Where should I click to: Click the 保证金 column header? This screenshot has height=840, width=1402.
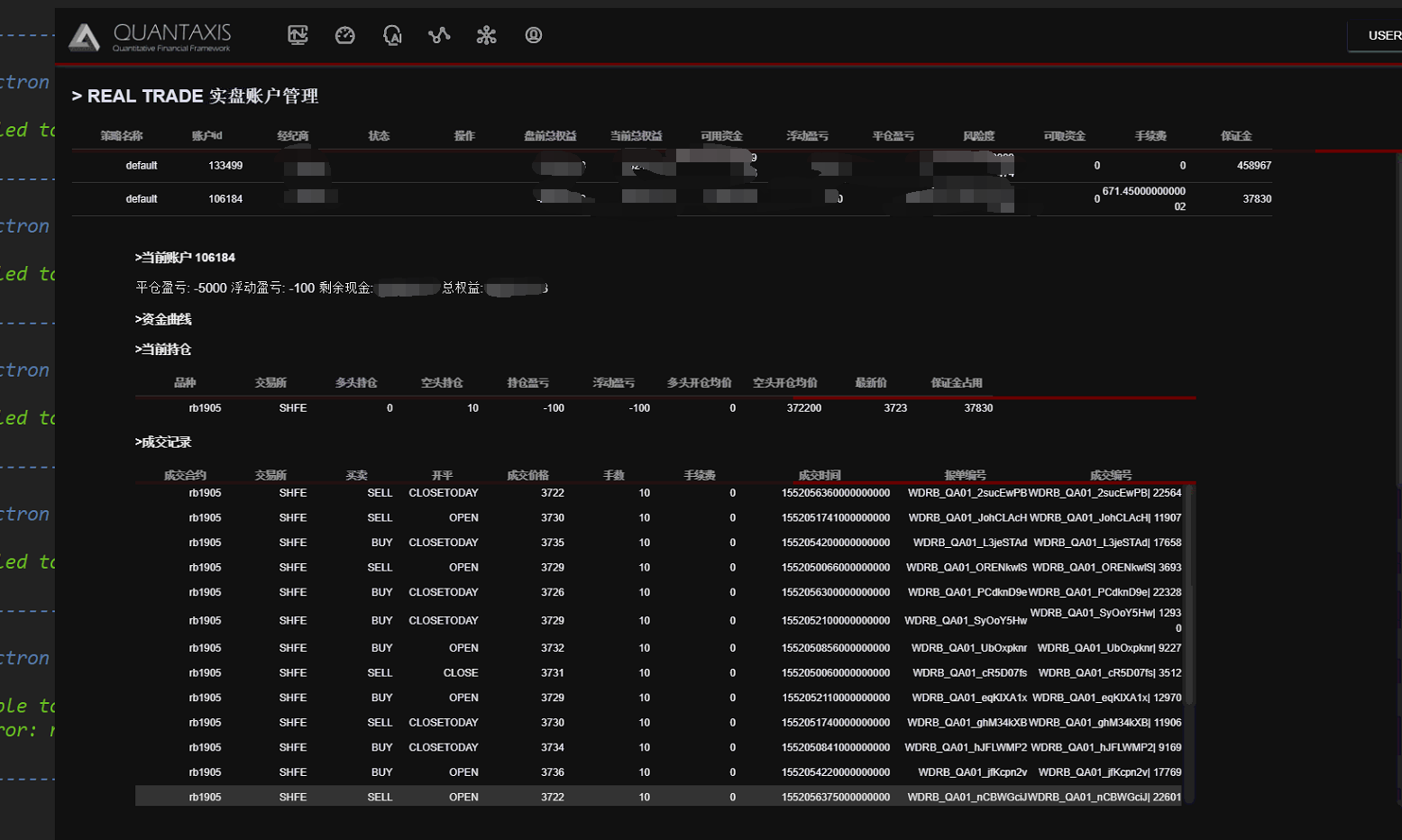pos(1236,136)
